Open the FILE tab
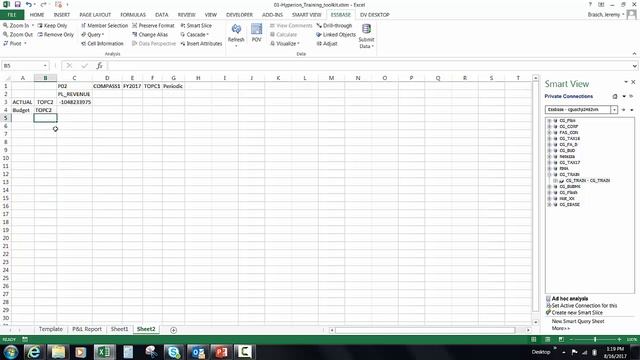 tap(12, 15)
